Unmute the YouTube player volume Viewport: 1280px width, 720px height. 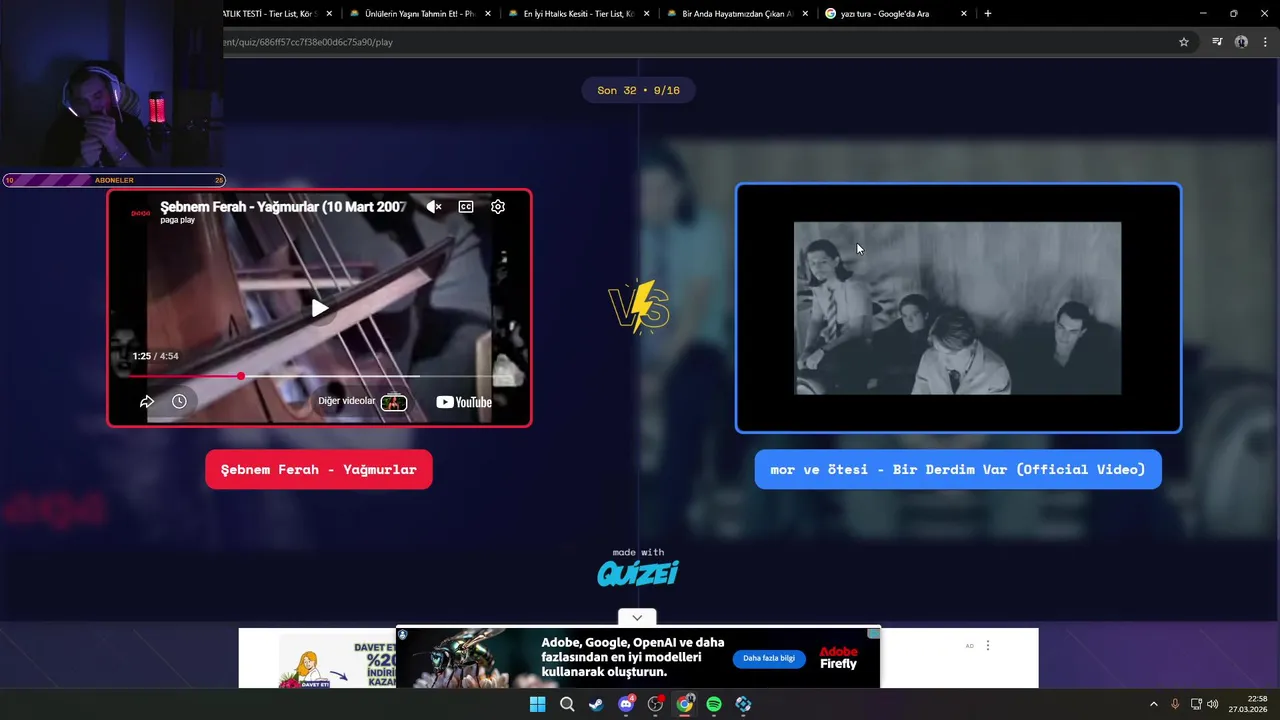433,207
